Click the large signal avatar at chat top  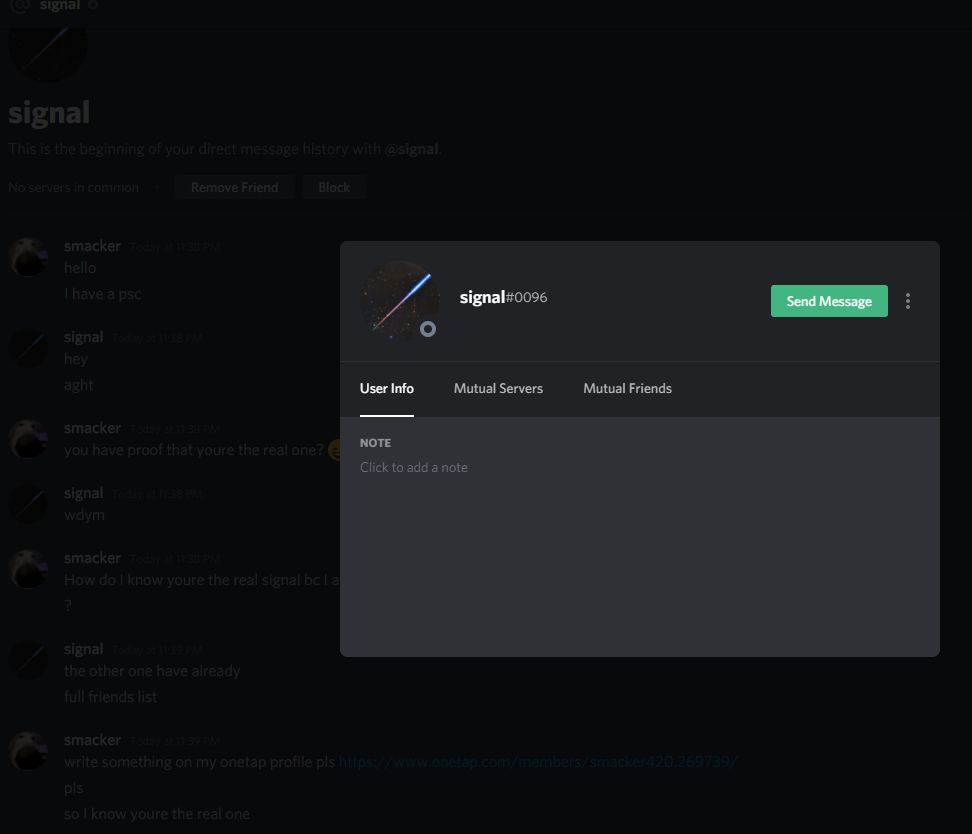point(48,53)
